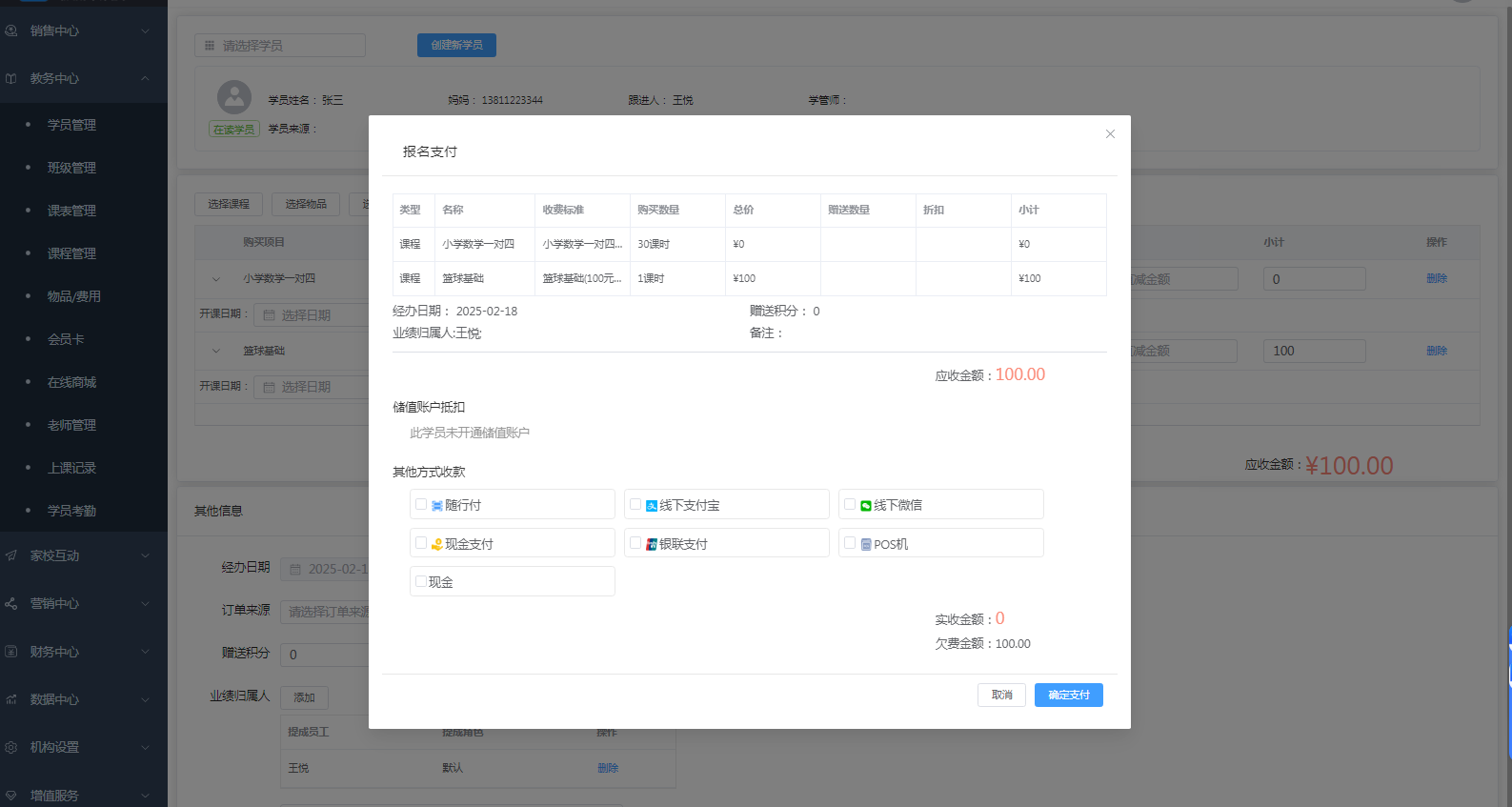This screenshot has width=1512, height=807.
Task: Click the 请选择学员 selection field
Action: point(280,45)
